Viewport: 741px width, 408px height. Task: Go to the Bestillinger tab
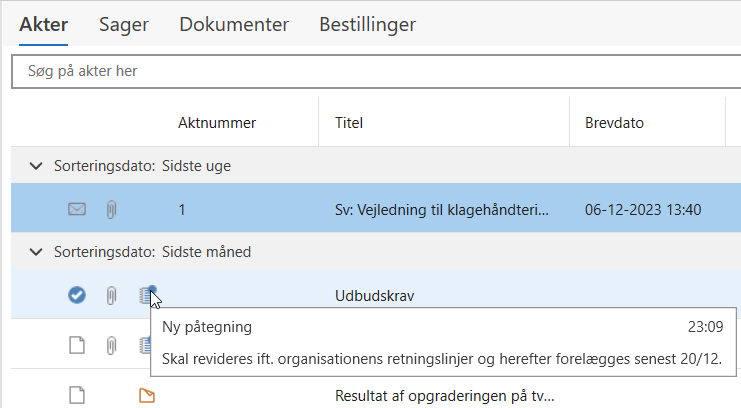point(367,24)
